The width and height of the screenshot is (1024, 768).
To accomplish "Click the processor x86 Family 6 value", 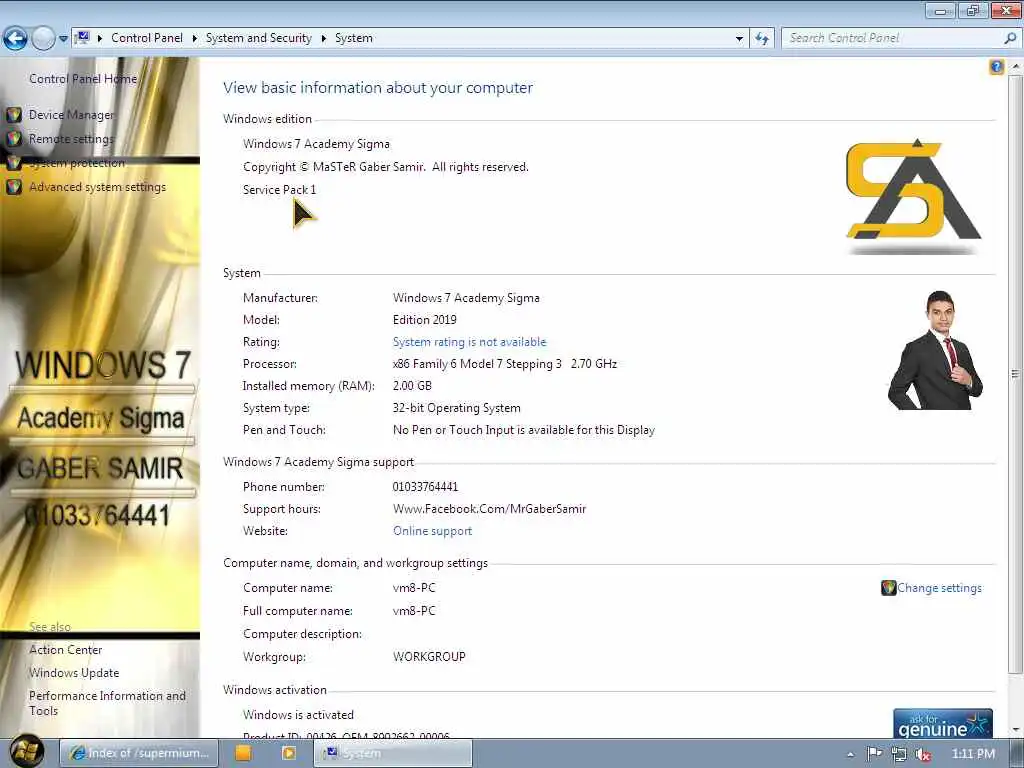I will tap(505, 364).
